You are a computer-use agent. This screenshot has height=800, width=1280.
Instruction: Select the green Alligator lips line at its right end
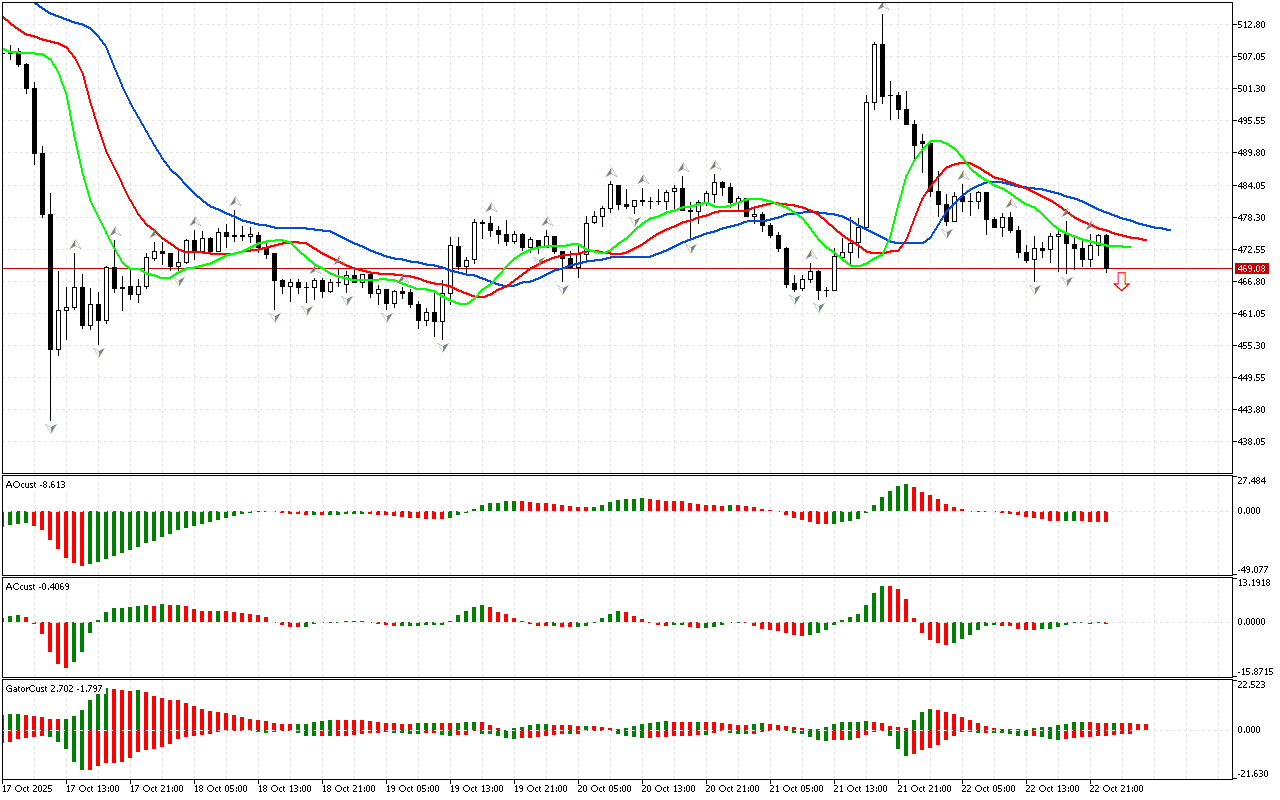(1129, 246)
